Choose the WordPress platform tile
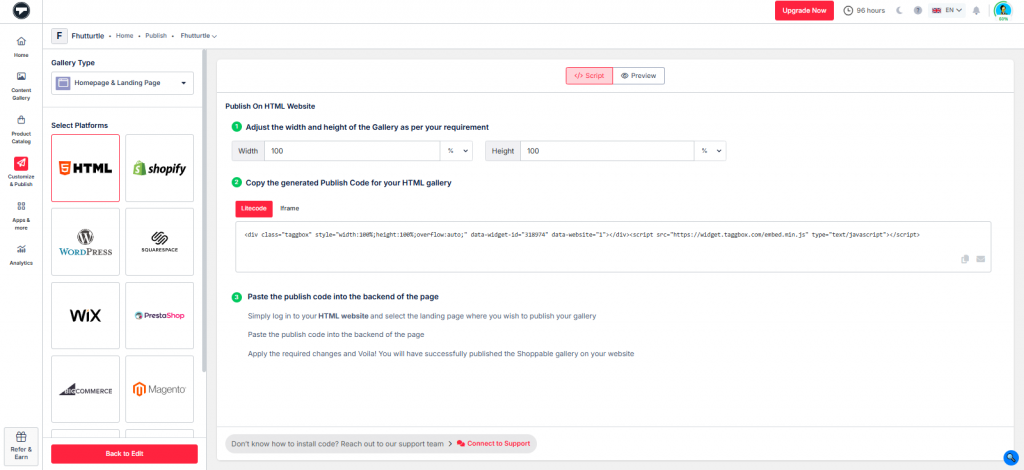The width and height of the screenshot is (1024, 470). 85,242
